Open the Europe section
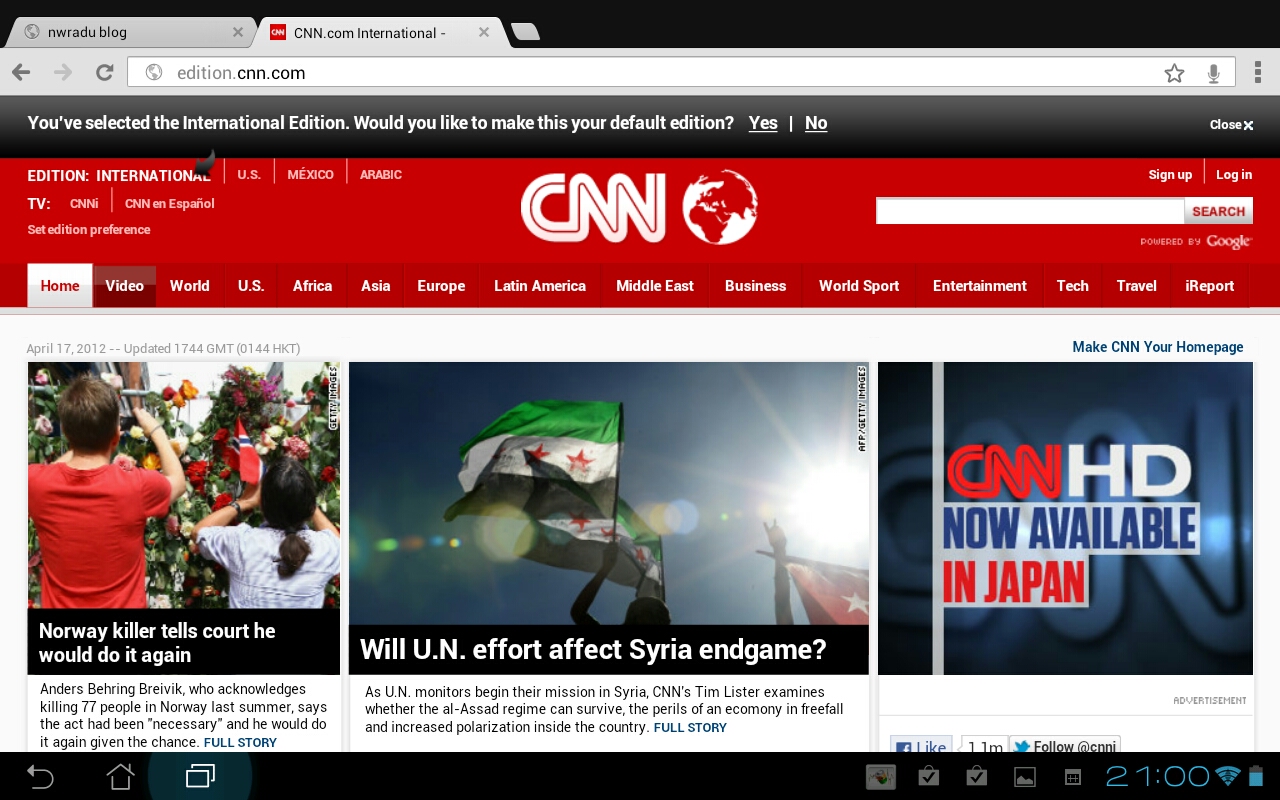1280x800 pixels. coord(441,285)
